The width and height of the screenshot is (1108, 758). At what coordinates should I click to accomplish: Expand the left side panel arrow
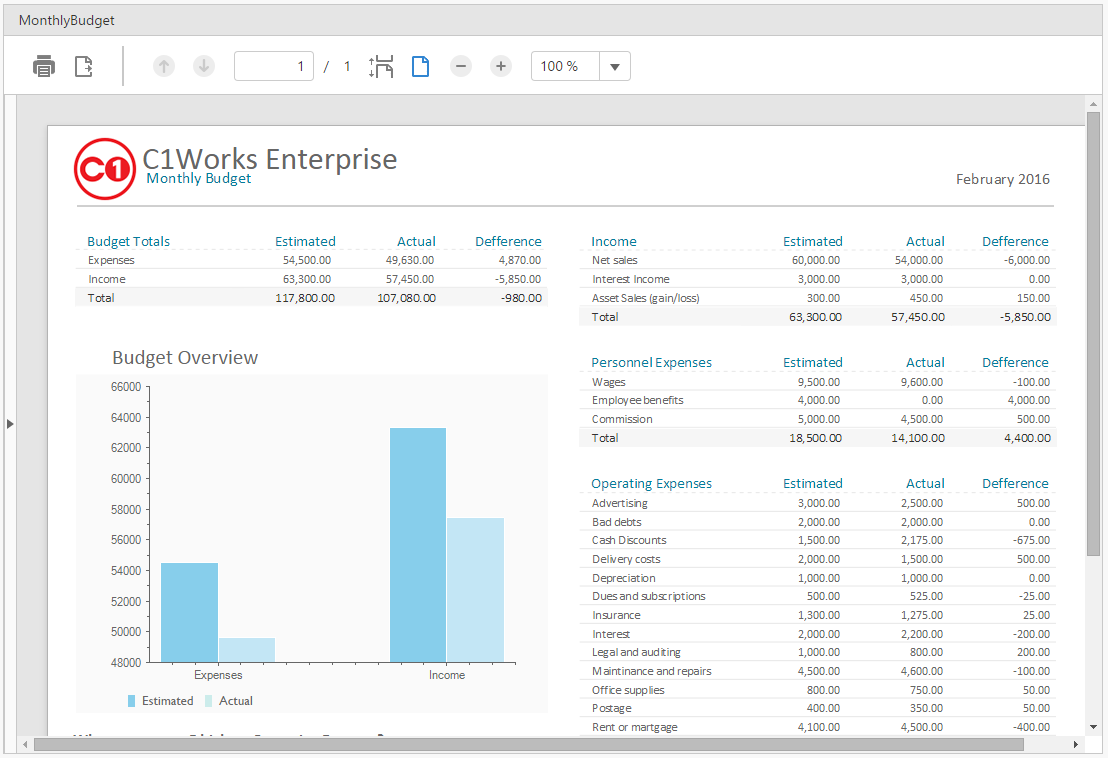click(10, 424)
